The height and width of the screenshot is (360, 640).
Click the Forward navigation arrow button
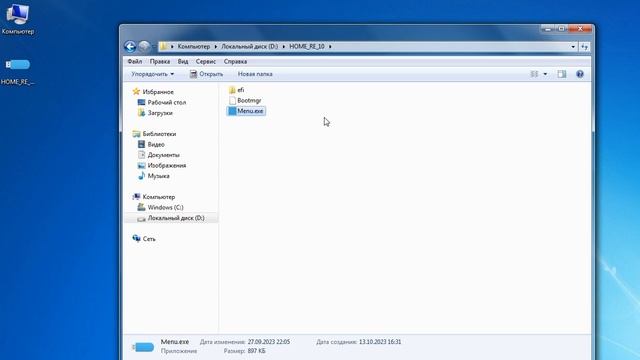tap(144, 47)
